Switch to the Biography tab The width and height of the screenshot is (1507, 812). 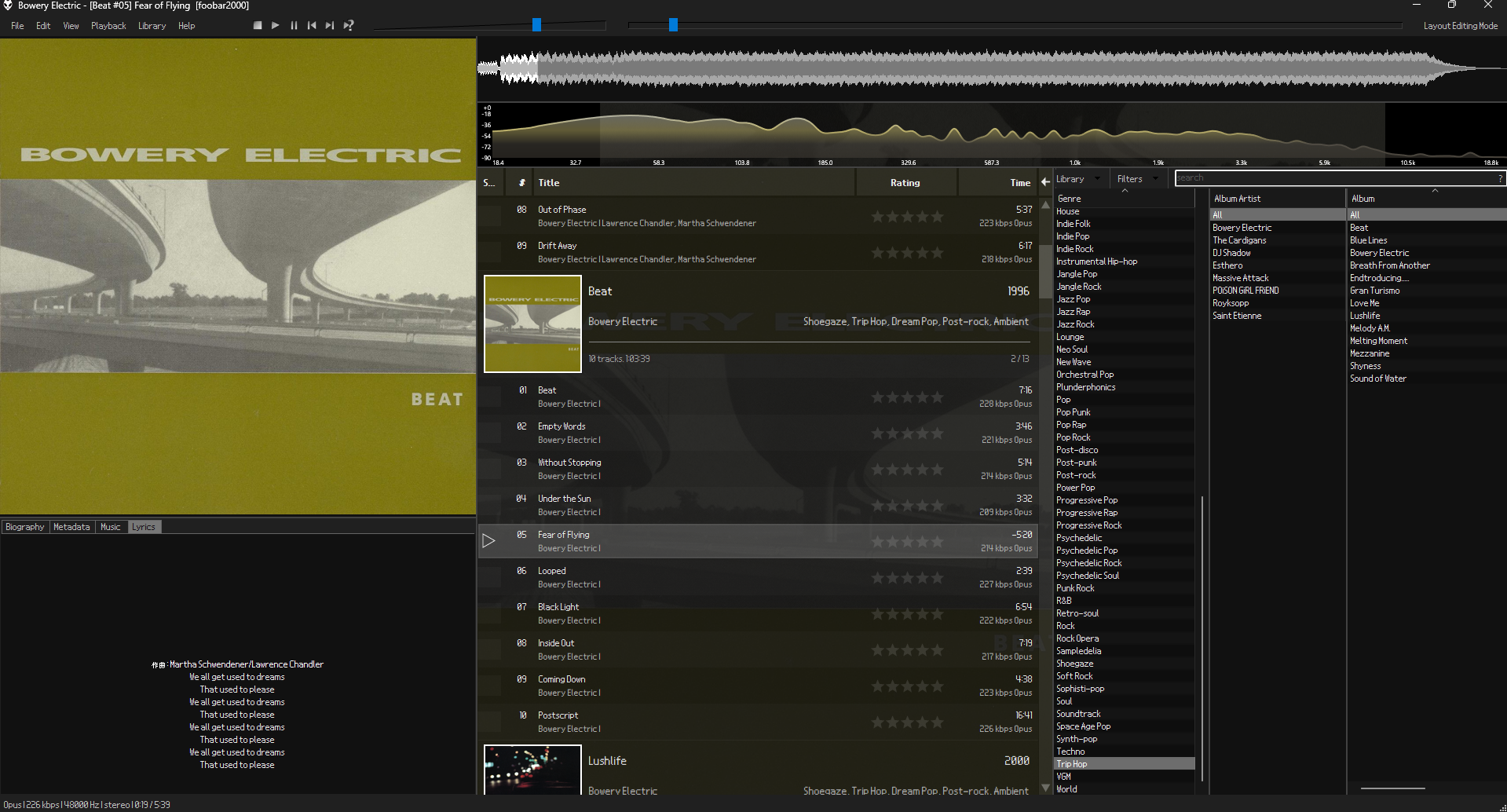[24, 526]
